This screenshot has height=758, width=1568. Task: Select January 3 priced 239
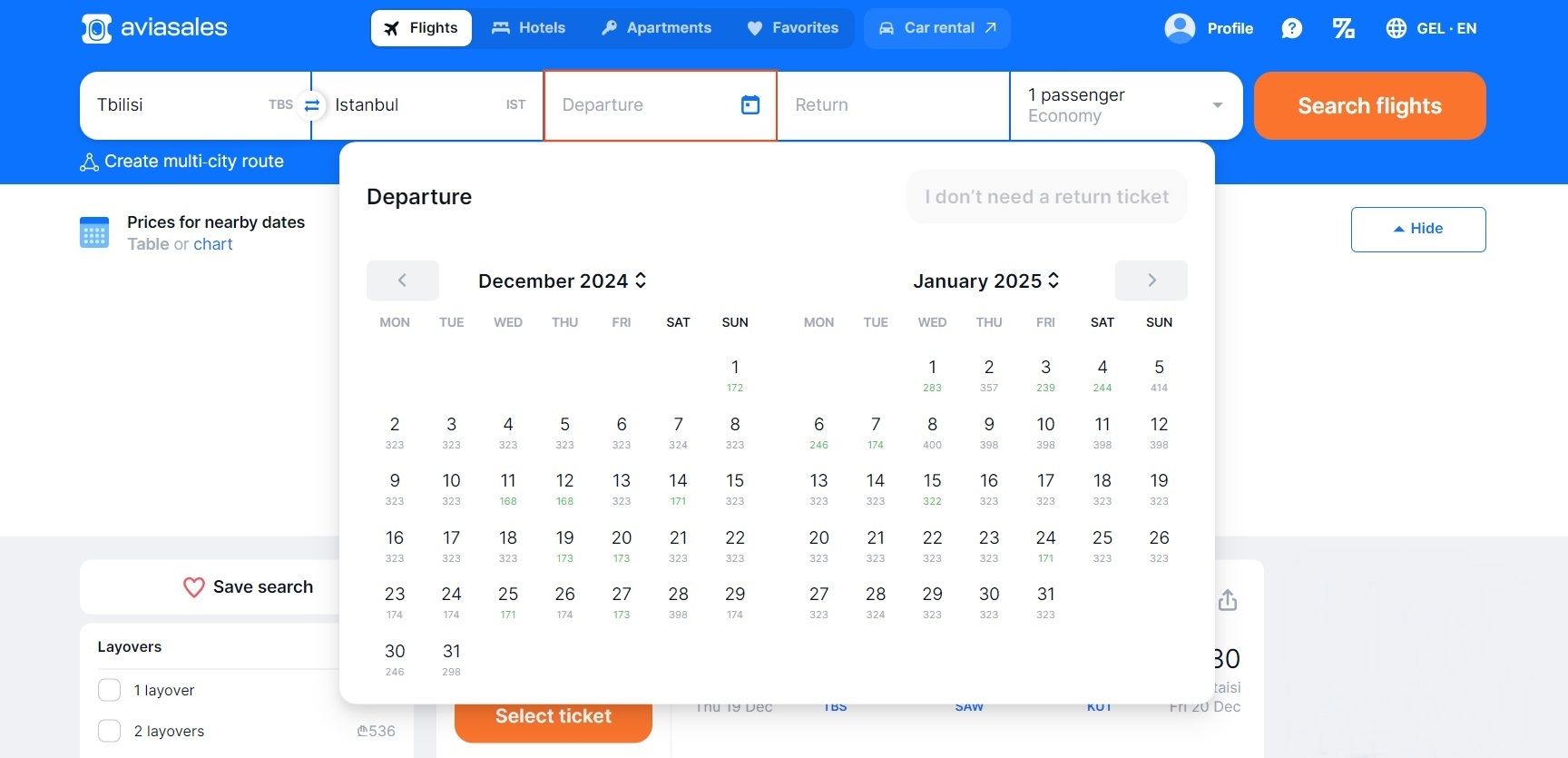tap(1045, 375)
